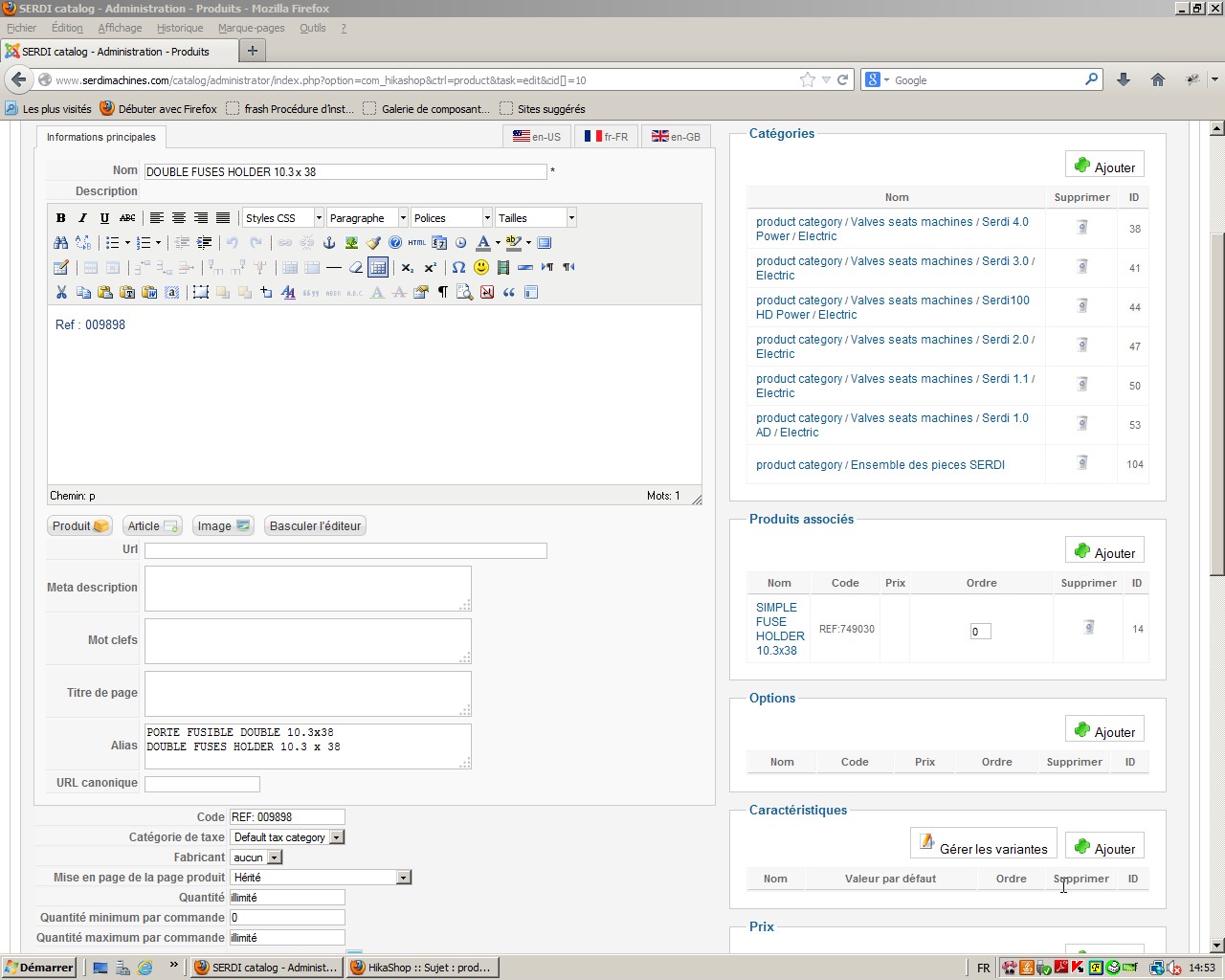Click the Nom input field

[x=345, y=171]
